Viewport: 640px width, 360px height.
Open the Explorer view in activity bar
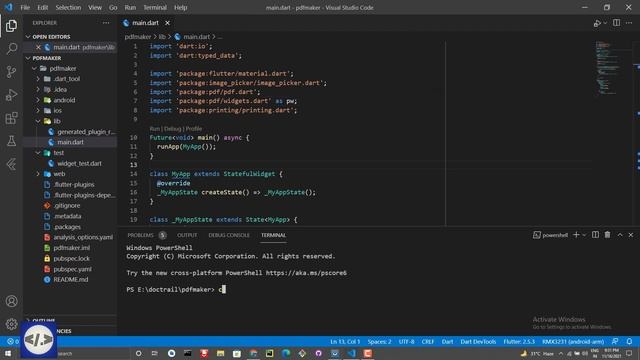pyautogui.click(x=11, y=26)
